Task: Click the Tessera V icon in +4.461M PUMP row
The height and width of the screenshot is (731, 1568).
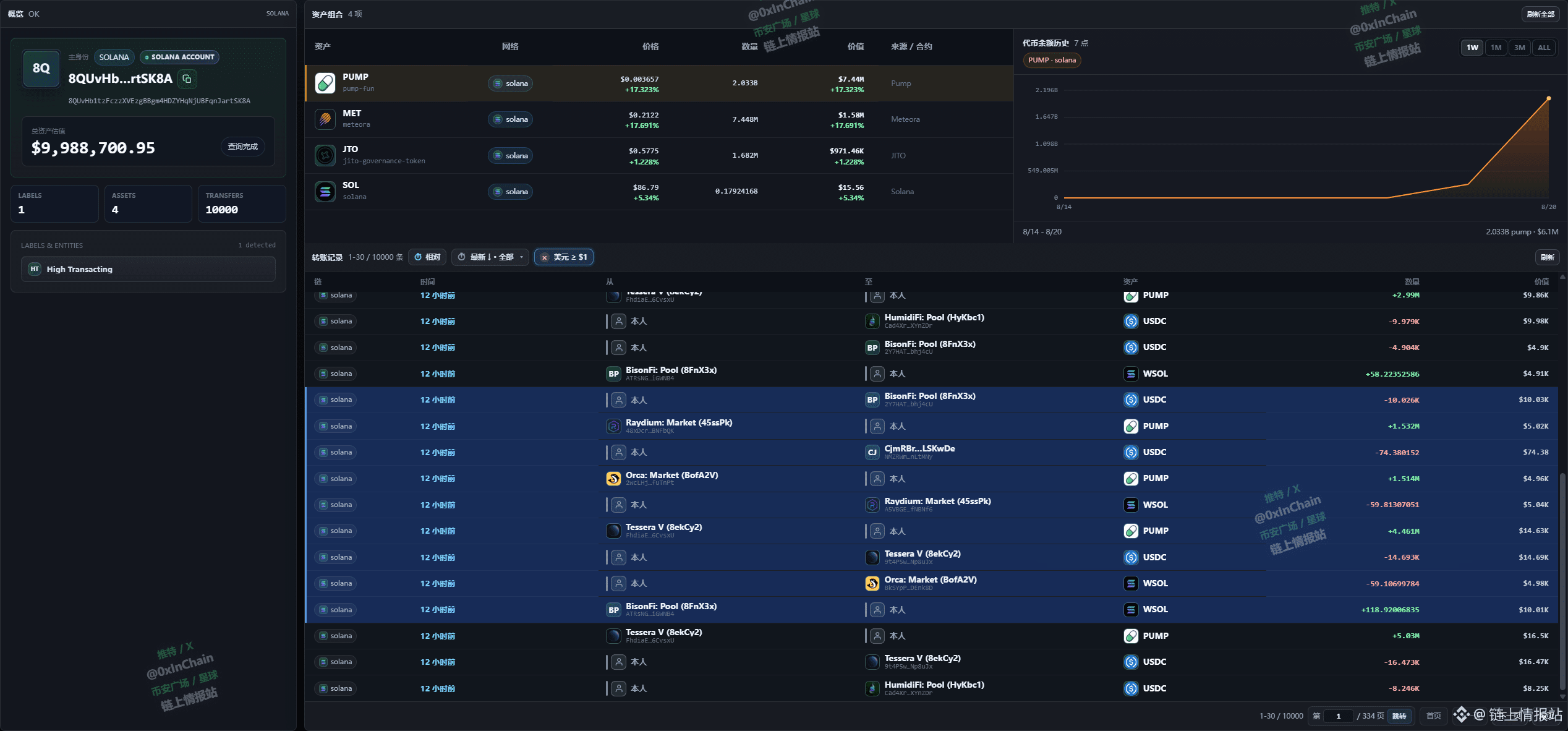Action: tap(613, 531)
